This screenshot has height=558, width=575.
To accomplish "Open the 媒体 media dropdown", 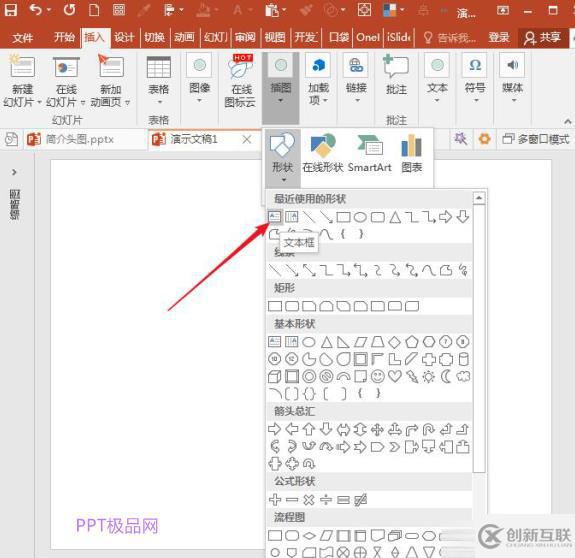I will [x=512, y=78].
